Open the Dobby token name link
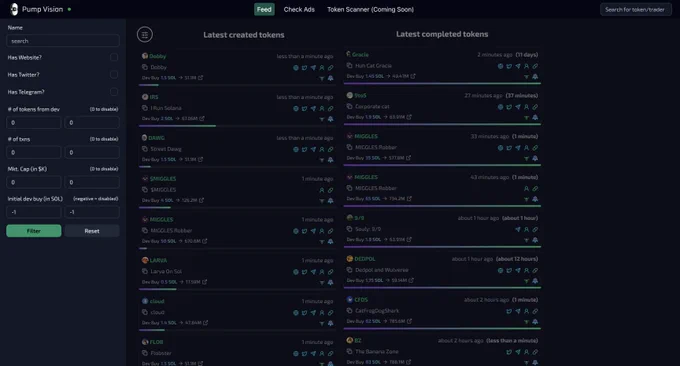Screen dimensions: 680x366 pyautogui.click(x=157, y=56)
